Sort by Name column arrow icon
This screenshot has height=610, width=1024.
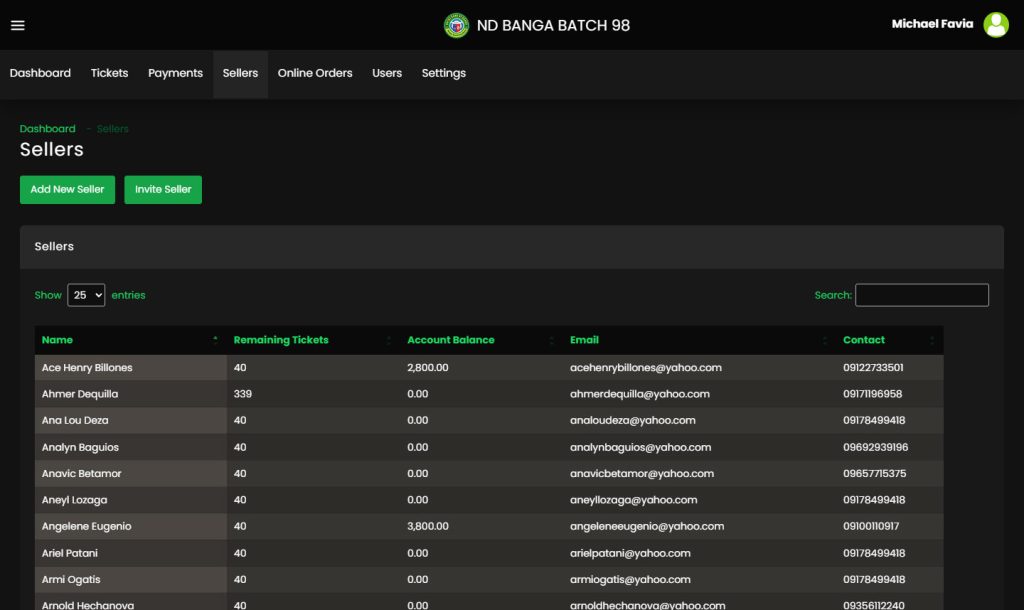[x=215, y=340]
